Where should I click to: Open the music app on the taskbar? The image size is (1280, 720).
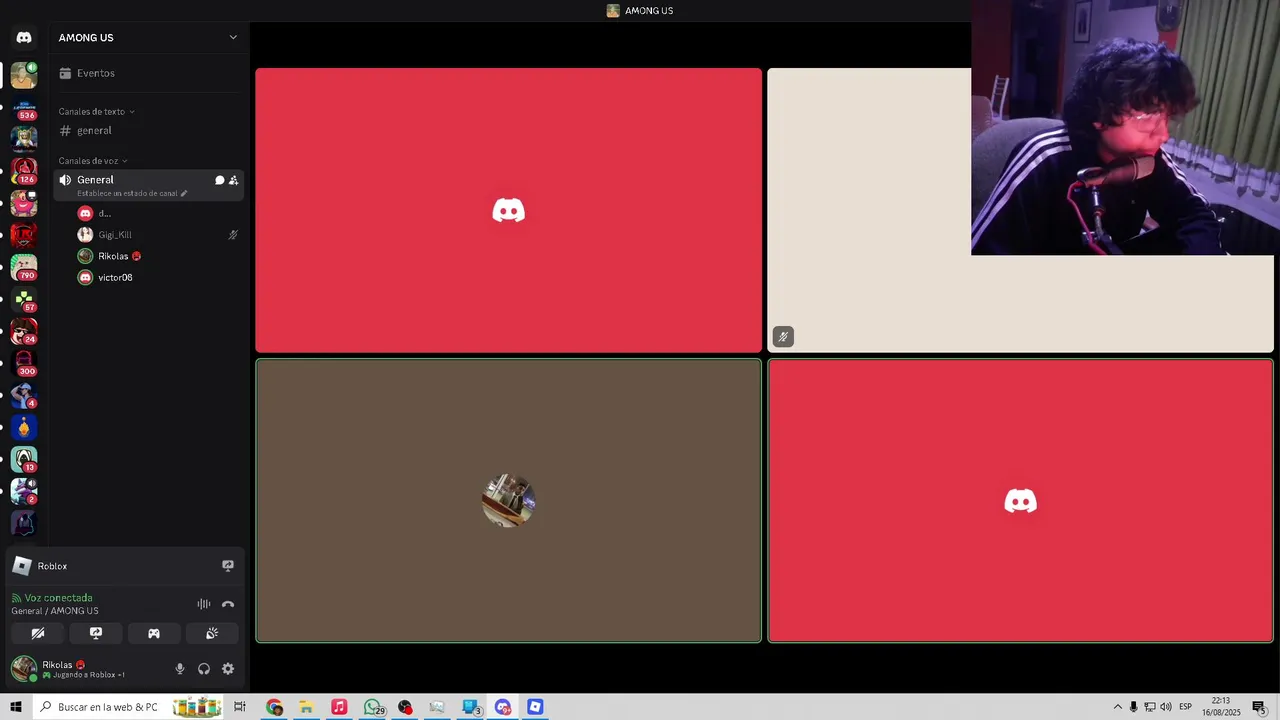(x=339, y=707)
